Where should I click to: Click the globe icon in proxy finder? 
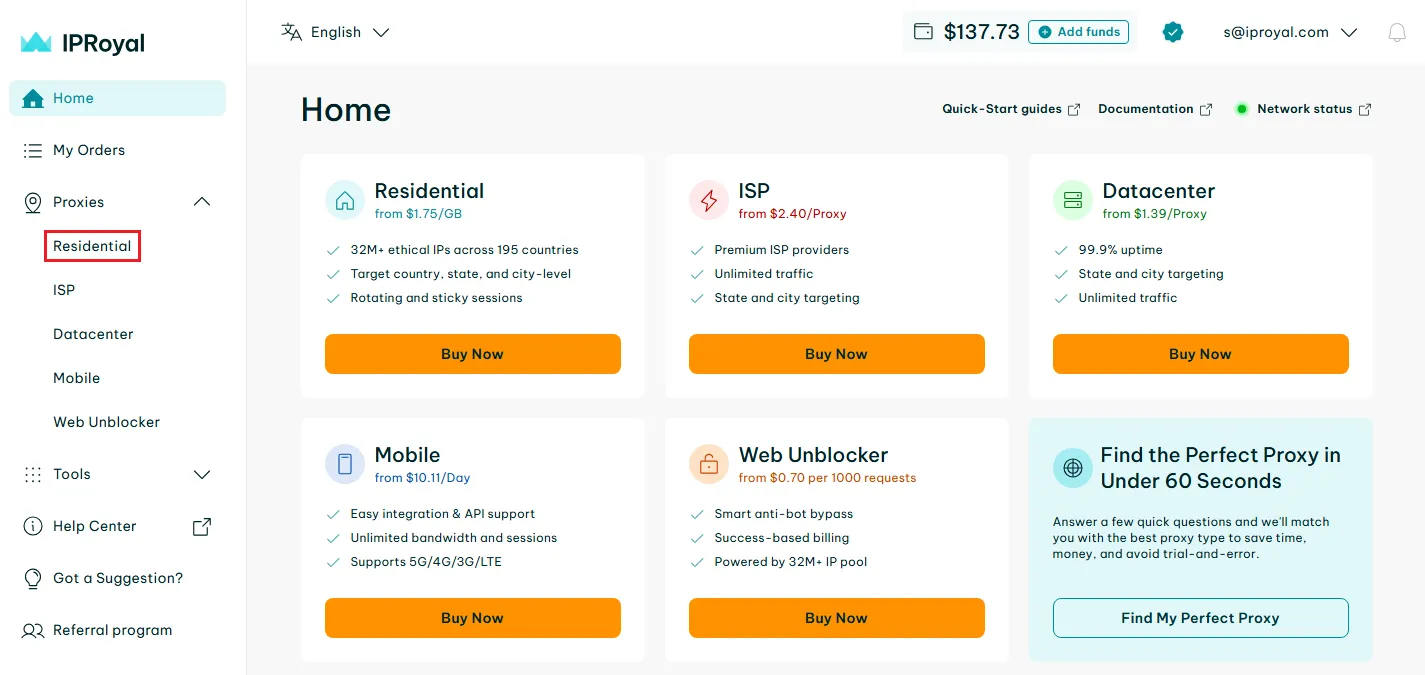pyautogui.click(x=1073, y=468)
